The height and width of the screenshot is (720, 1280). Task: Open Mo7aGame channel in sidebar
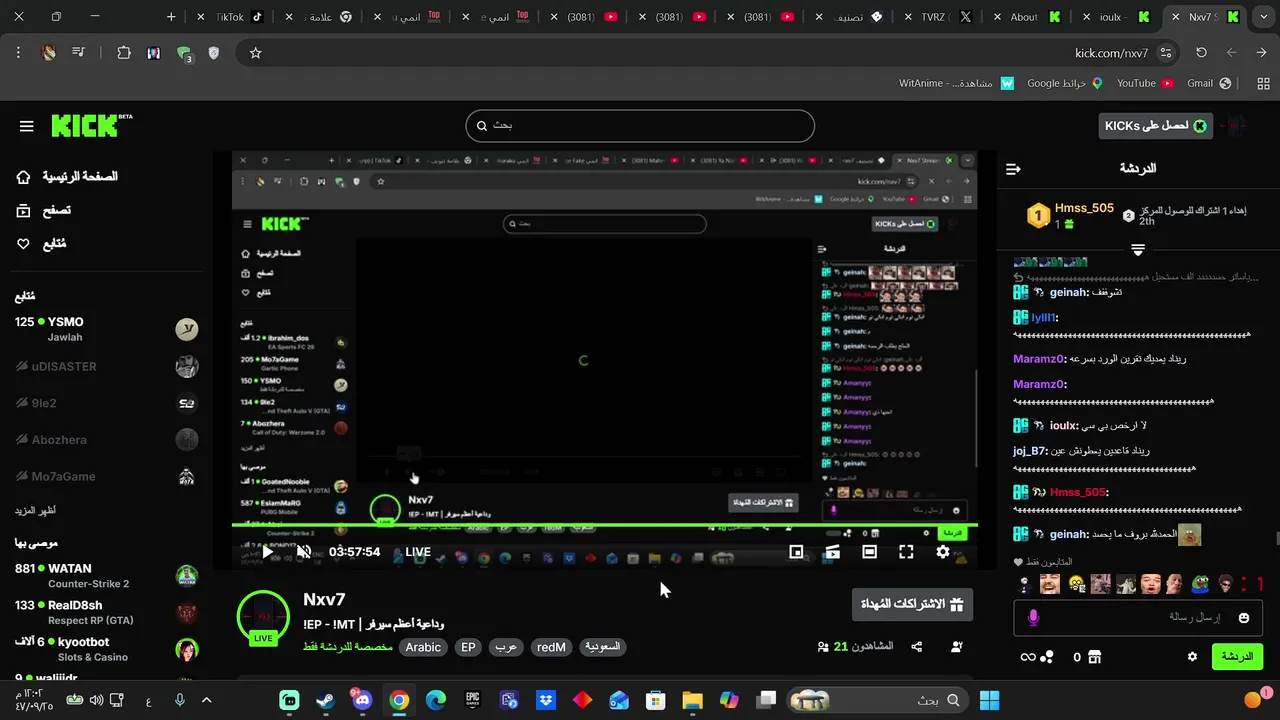(107, 476)
